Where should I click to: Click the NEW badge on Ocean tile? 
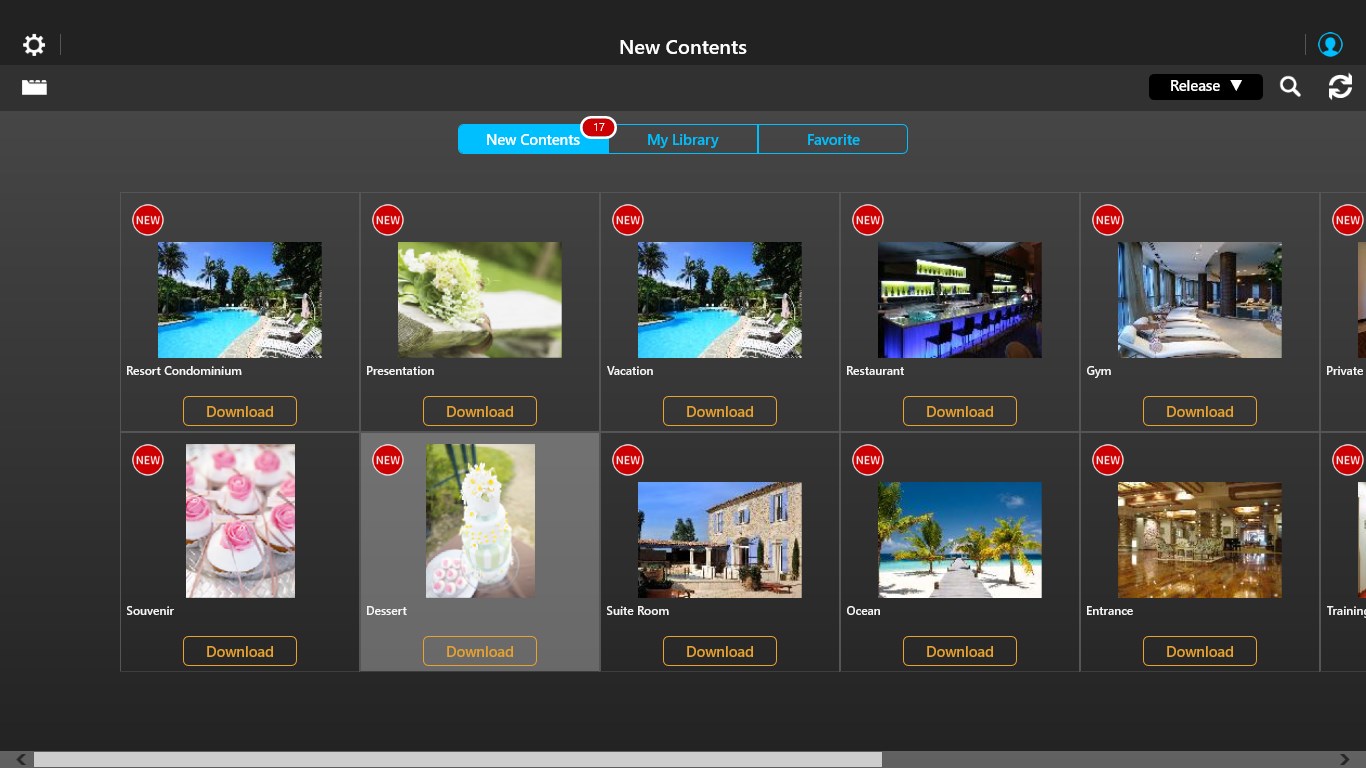point(868,460)
